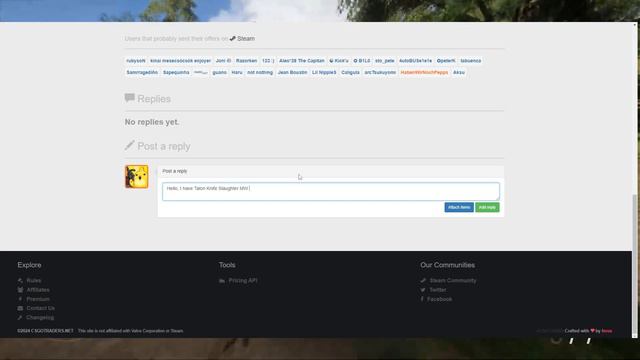Click the Affiliates icon in footer
This screenshot has width=640, height=360.
20,290
